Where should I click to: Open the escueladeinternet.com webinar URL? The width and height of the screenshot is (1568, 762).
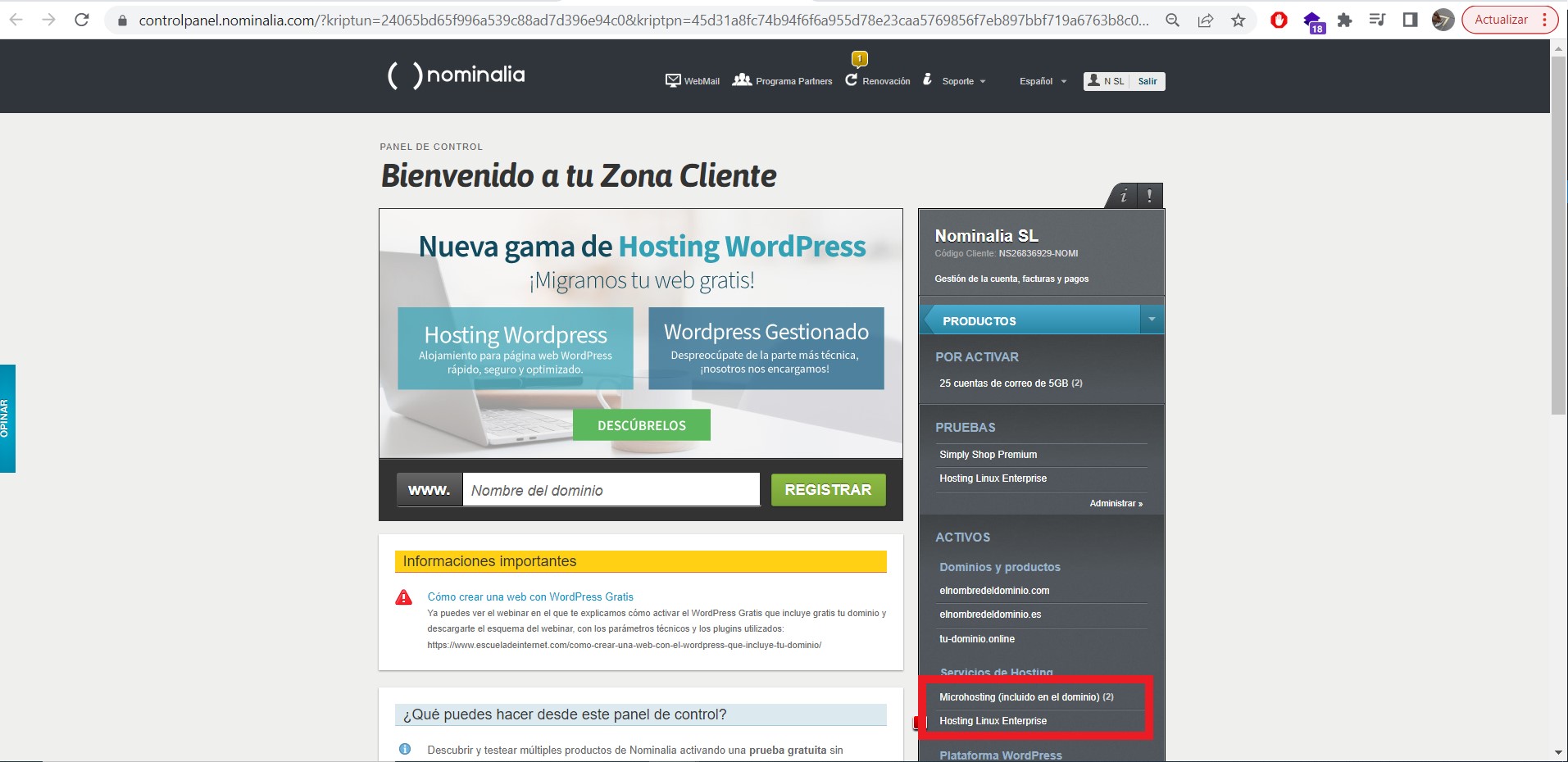pos(624,645)
